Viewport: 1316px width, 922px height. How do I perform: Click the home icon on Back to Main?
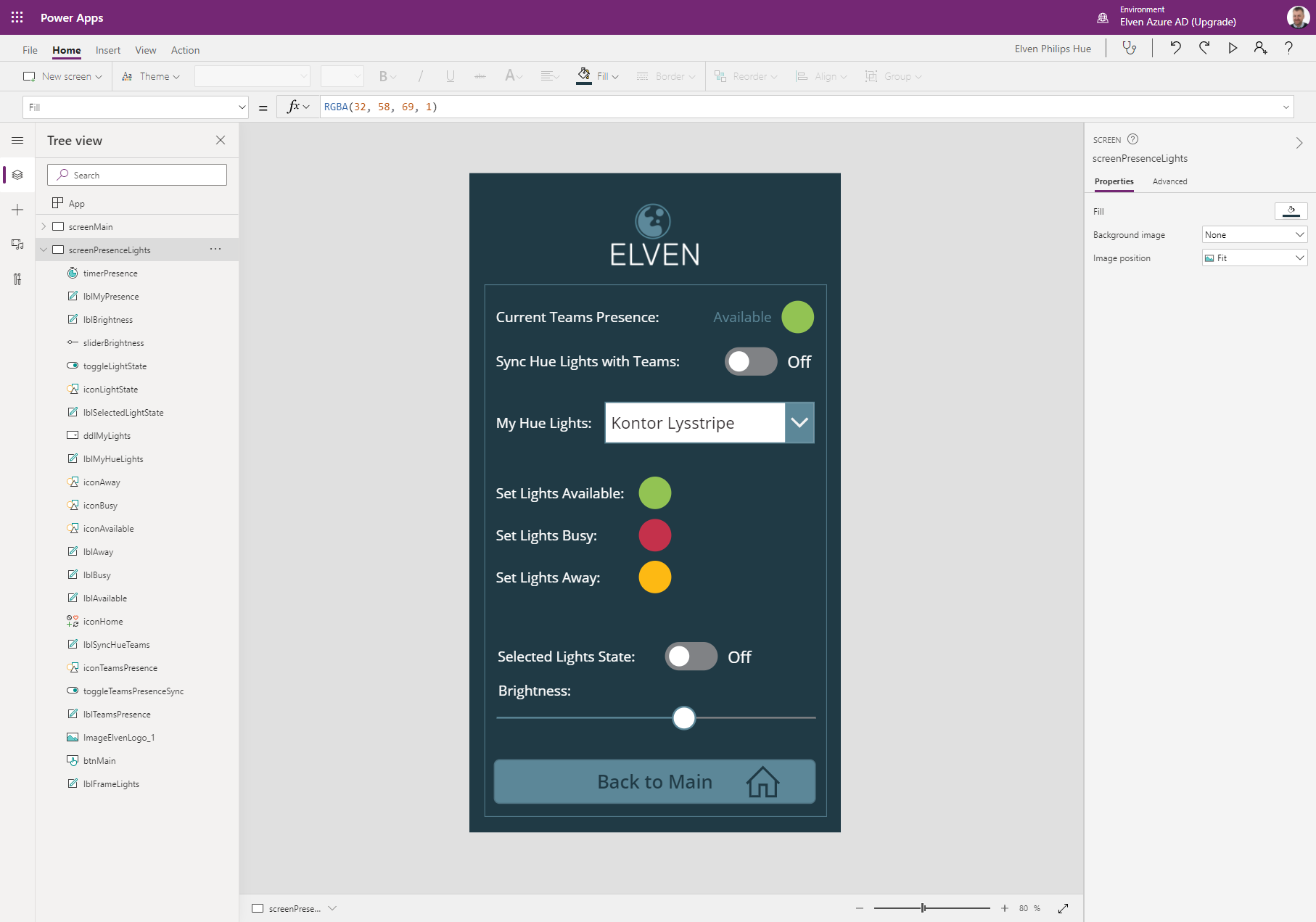coord(763,782)
